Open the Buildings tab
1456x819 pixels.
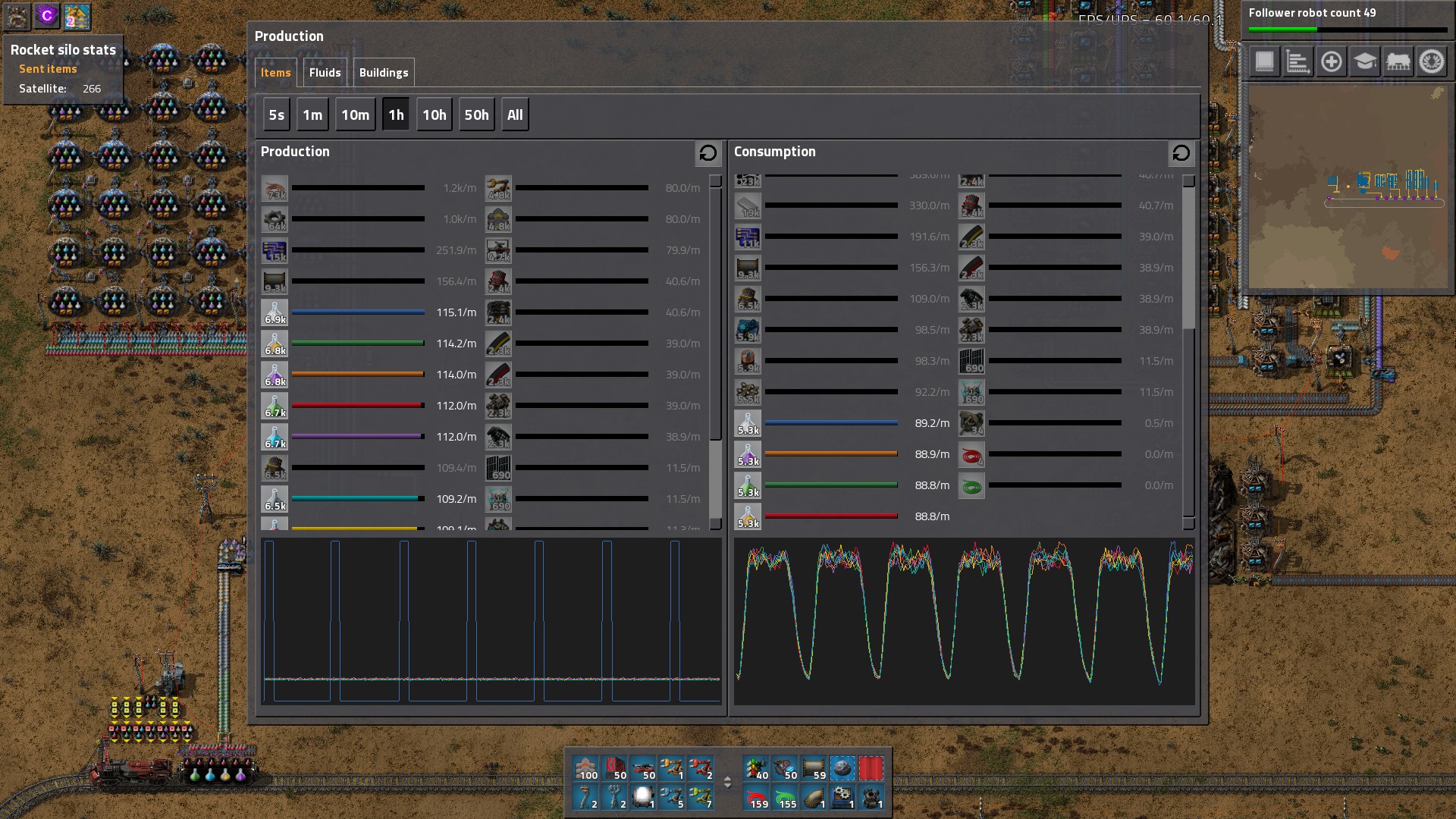click(383, 73)
